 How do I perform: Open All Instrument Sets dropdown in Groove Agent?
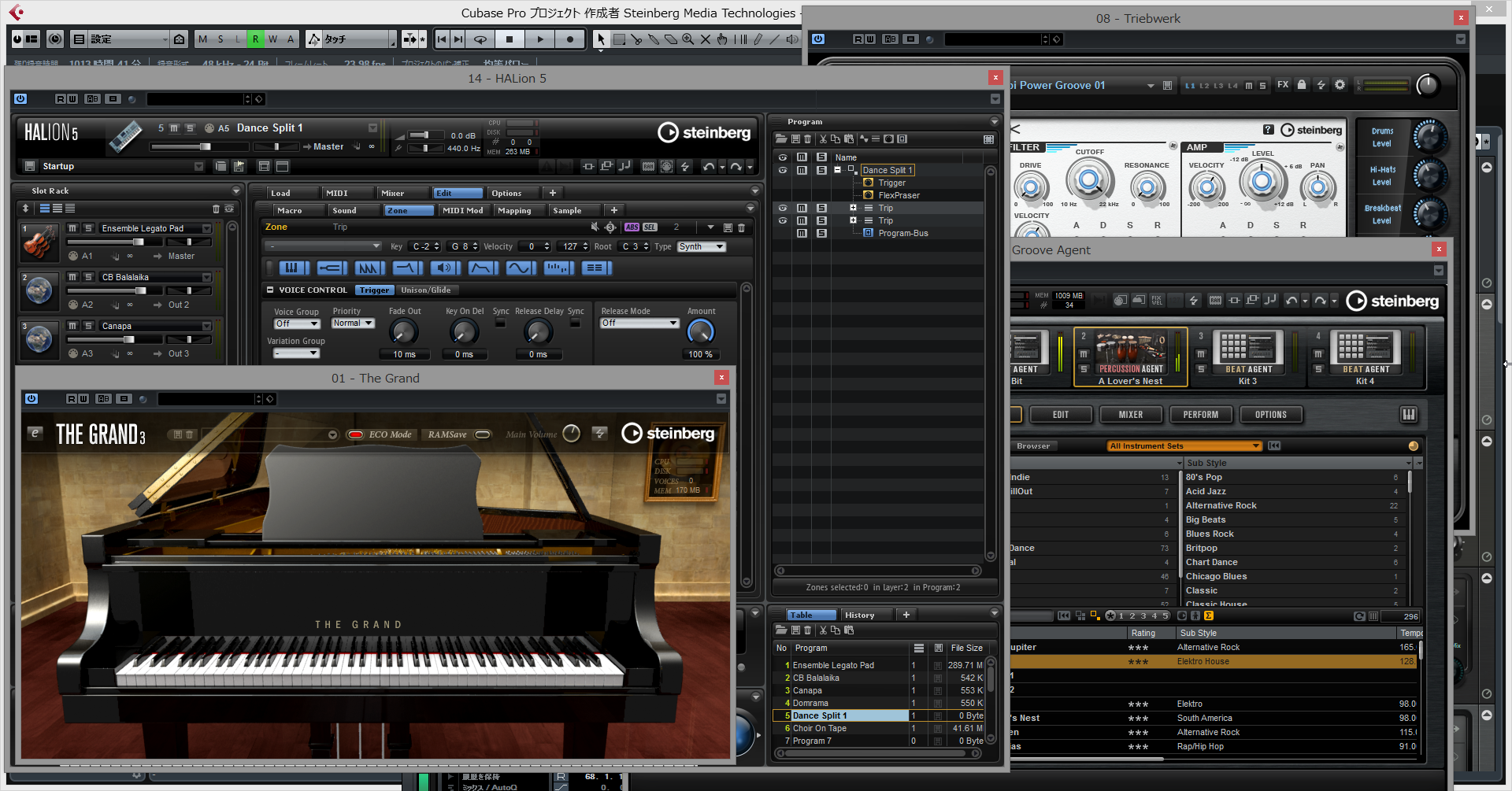coord(1184,446)
